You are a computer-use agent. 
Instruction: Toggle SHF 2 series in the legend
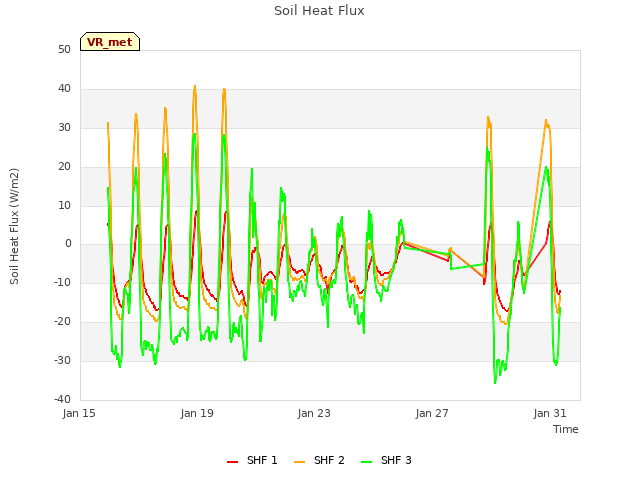[319, 461]
